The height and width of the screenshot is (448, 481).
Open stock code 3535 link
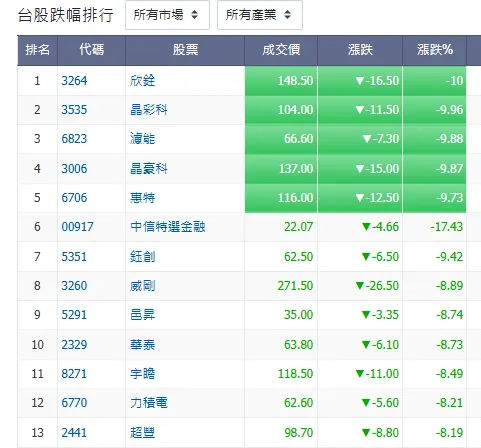click(74, 110)
